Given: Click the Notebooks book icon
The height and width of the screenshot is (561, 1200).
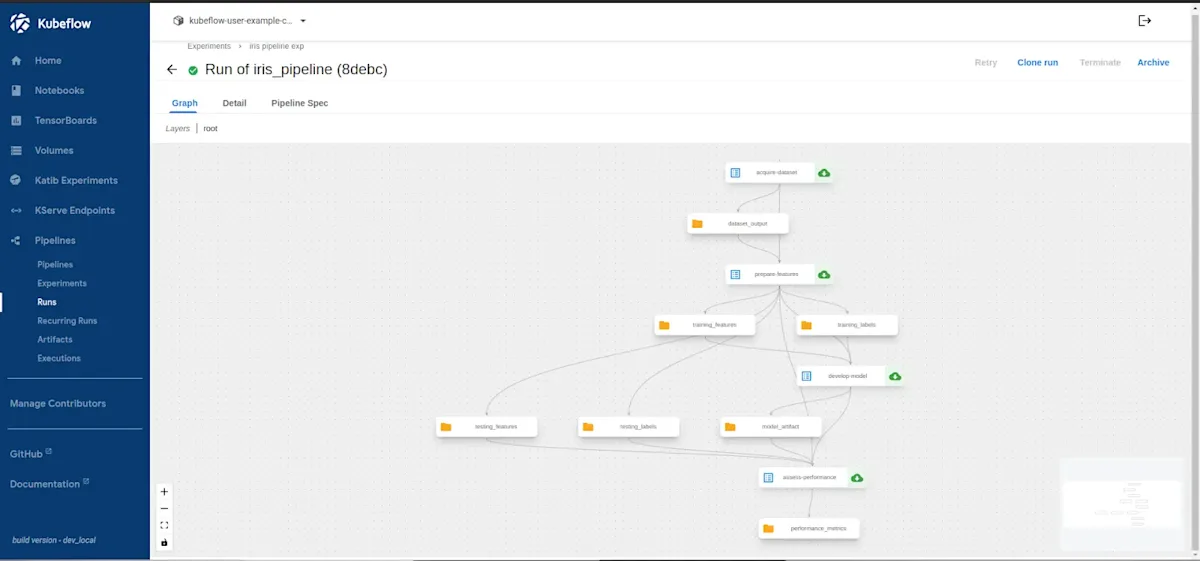Looking at the screenshot, I should click(x=16, y=91).
